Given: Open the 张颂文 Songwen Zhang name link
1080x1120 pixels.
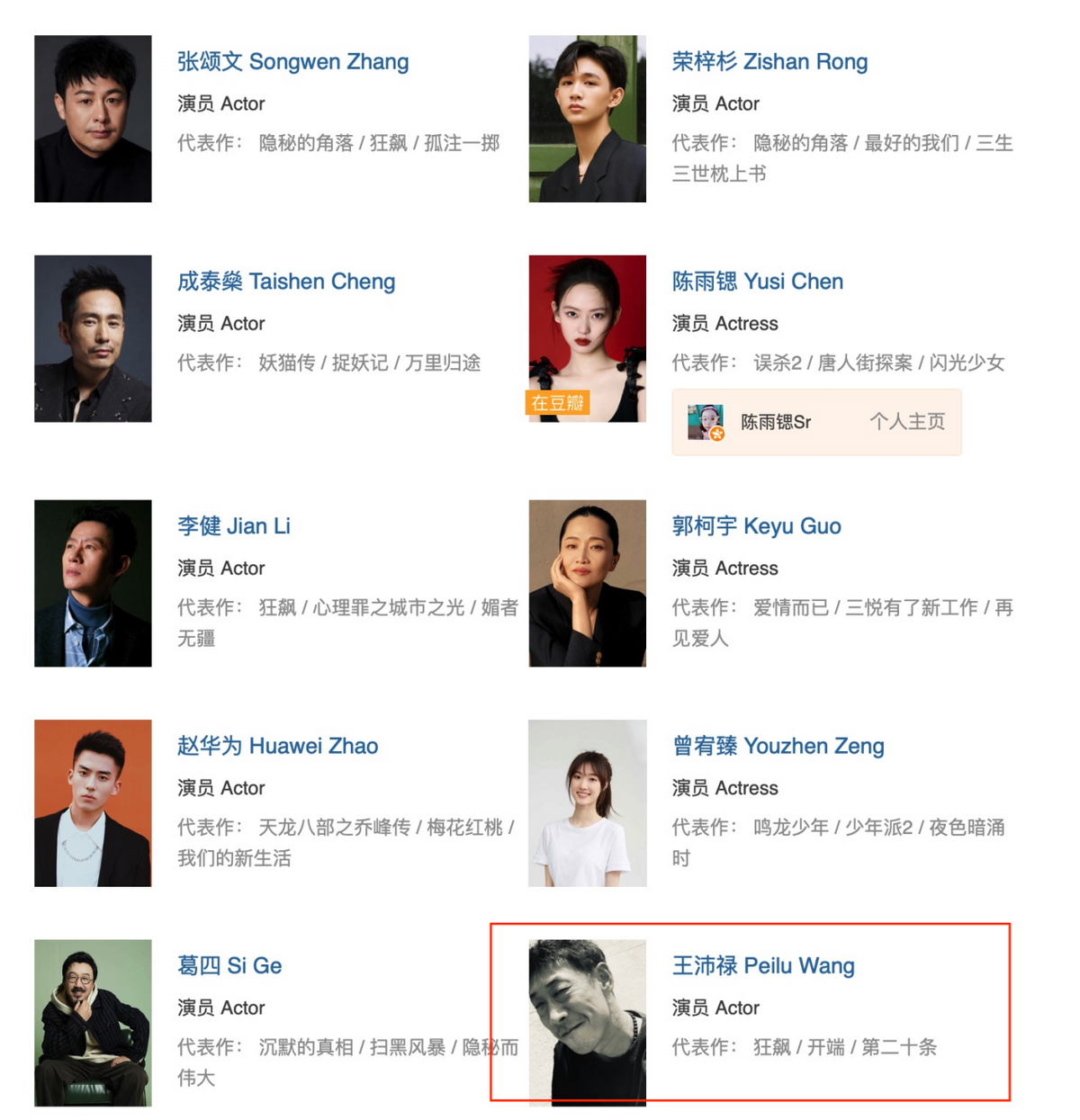Looking at the screenshot, I should point(292,62).
